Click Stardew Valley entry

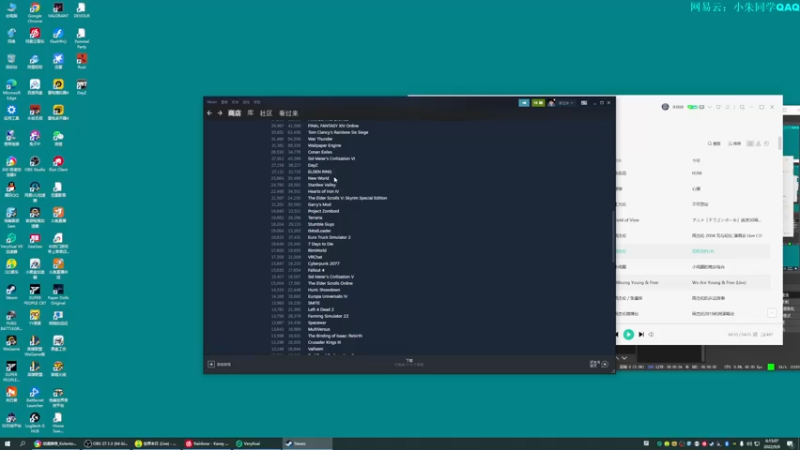[321, 185]
